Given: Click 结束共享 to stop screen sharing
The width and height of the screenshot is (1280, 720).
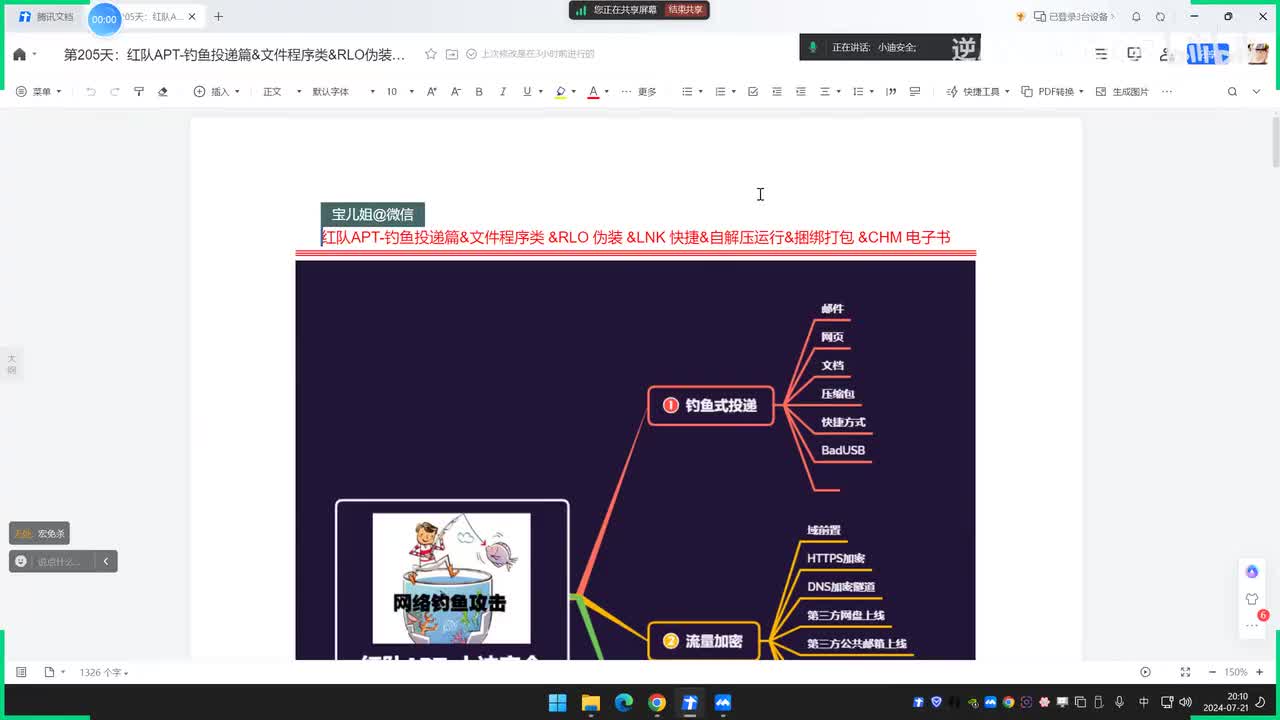Looking at the screenshot, I should coord(686,10).
